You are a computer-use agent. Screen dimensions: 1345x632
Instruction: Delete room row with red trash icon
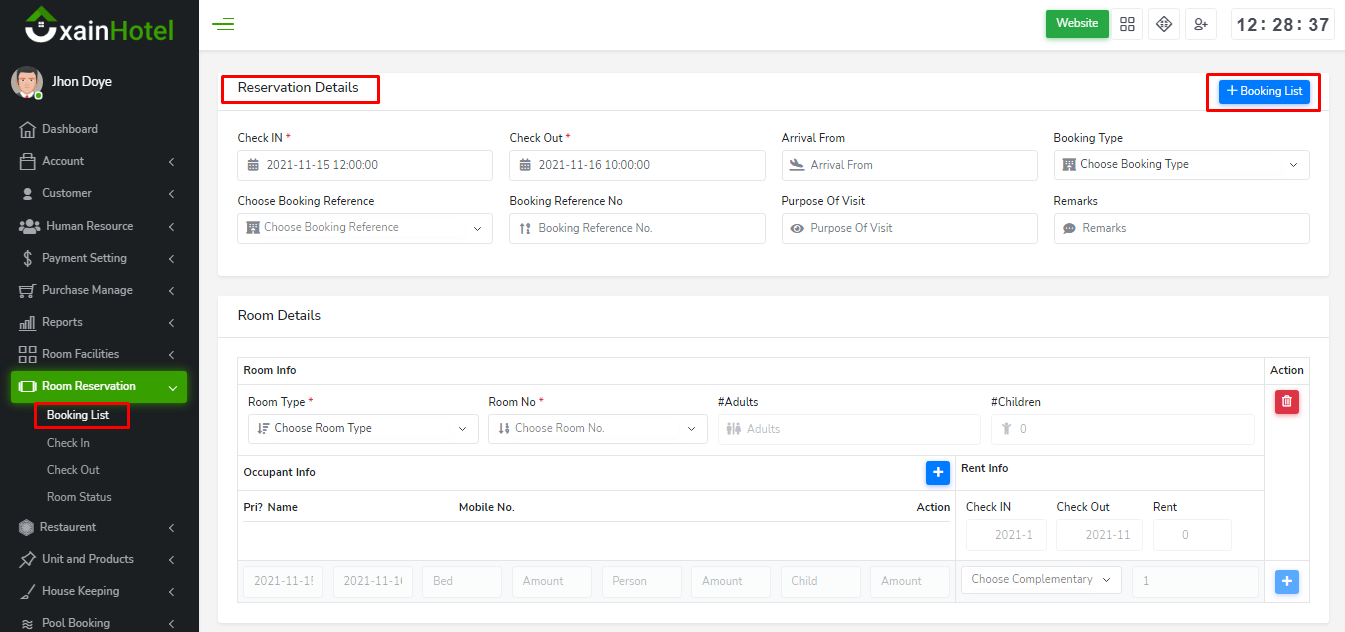(x=1286, y=402)
